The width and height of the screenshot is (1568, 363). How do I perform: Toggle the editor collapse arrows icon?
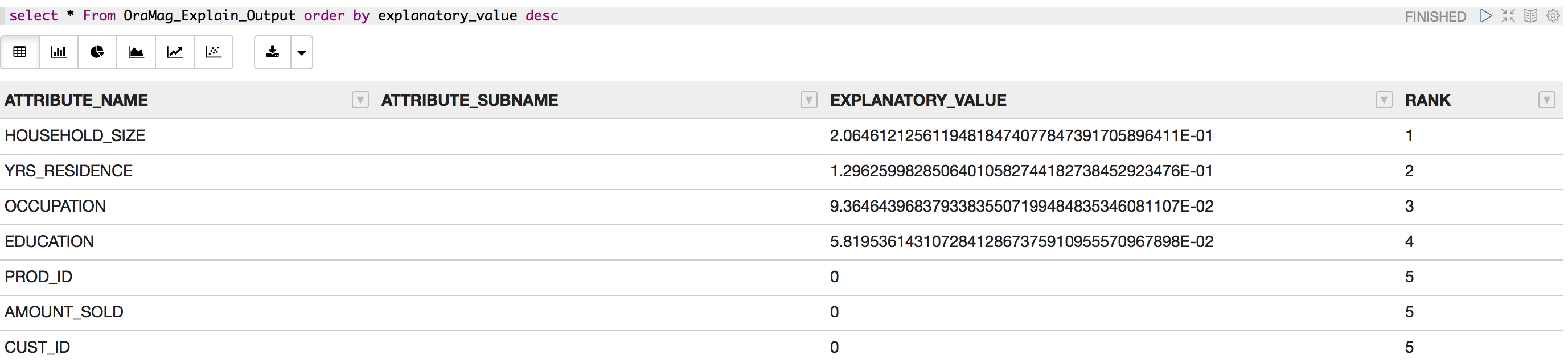pos(1508,16)
